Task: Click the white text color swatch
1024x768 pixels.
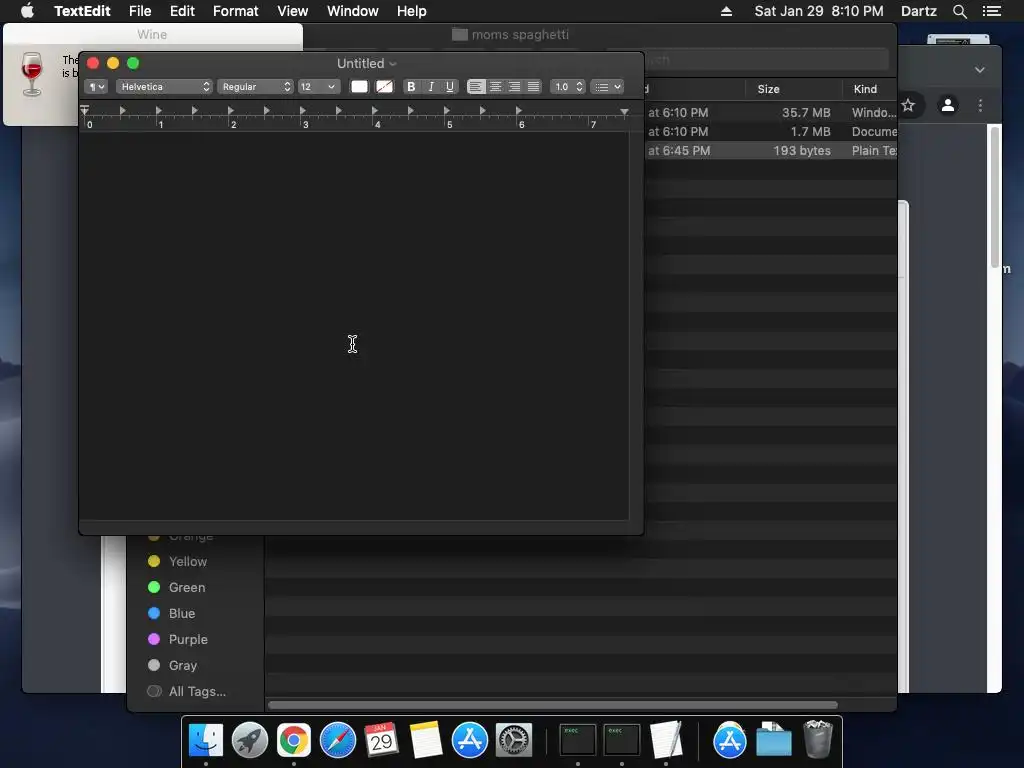Action: point(359,87)
